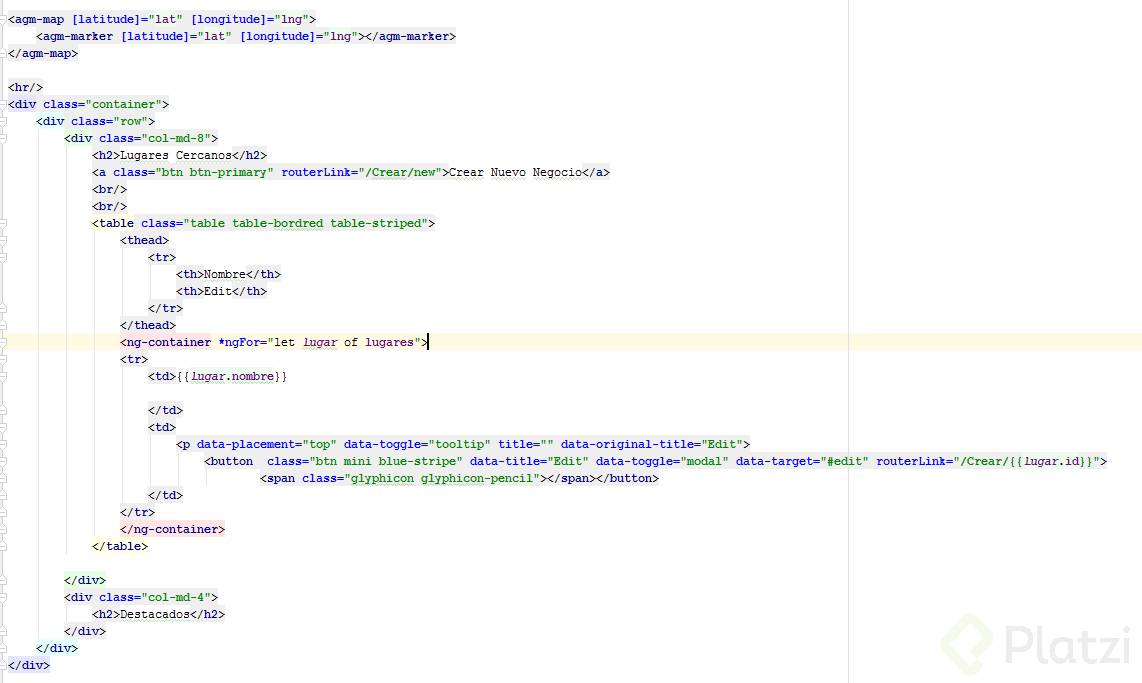Viewport: 1142px width, 683px height.
Task: Click the closing </table> tag
Action: pyautogui.click(x=120, y=546)
